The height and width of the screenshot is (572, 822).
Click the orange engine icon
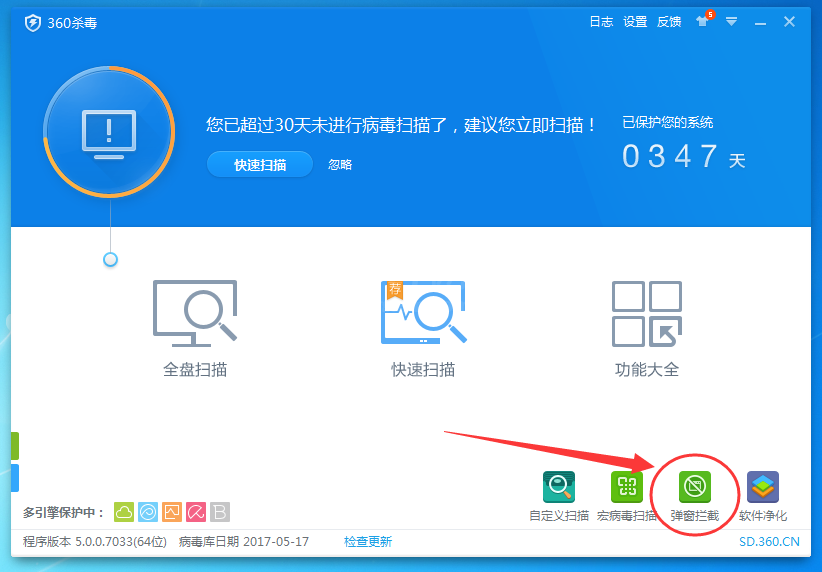172,512
